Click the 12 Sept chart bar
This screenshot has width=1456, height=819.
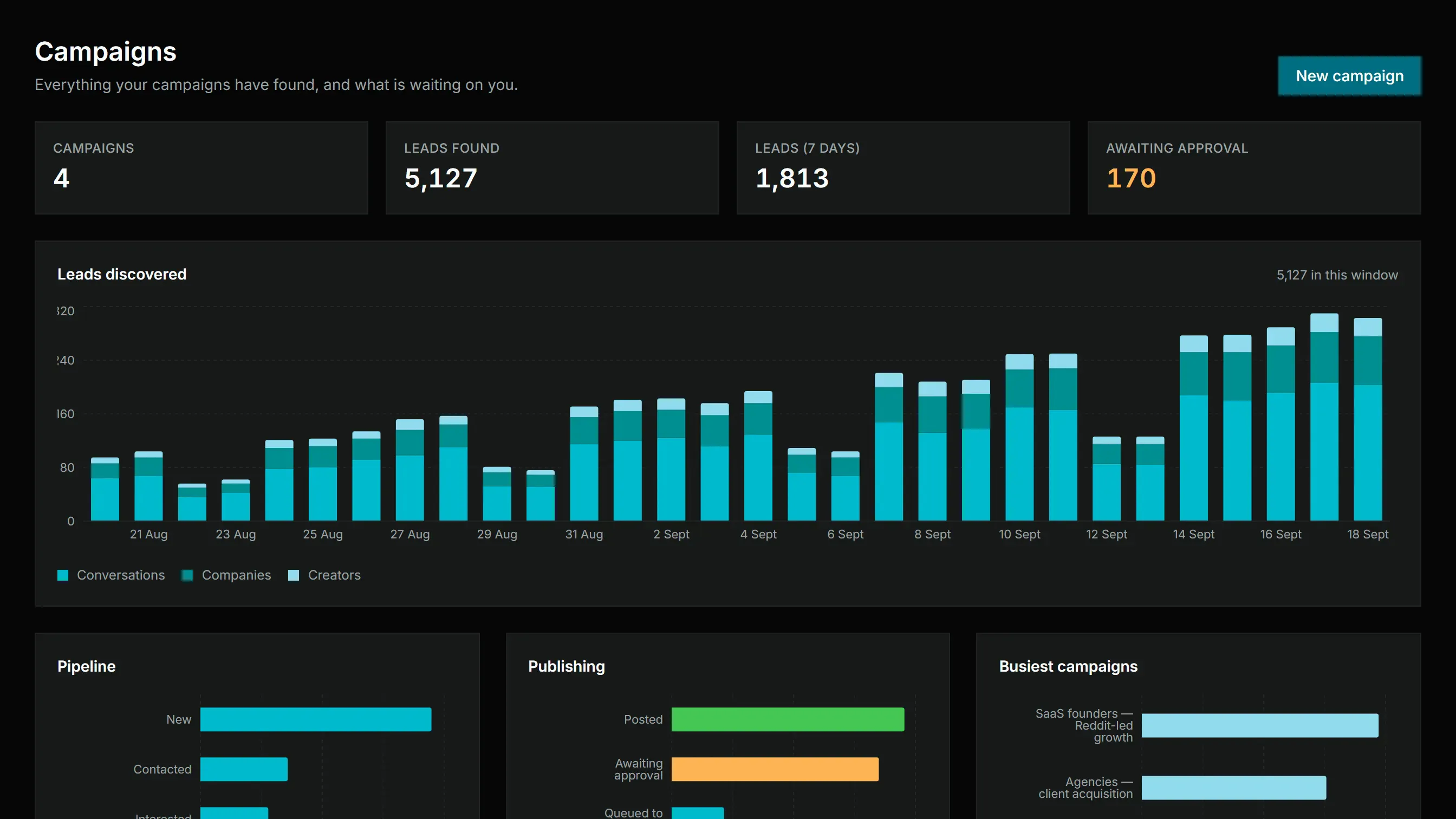(1107, 479)
